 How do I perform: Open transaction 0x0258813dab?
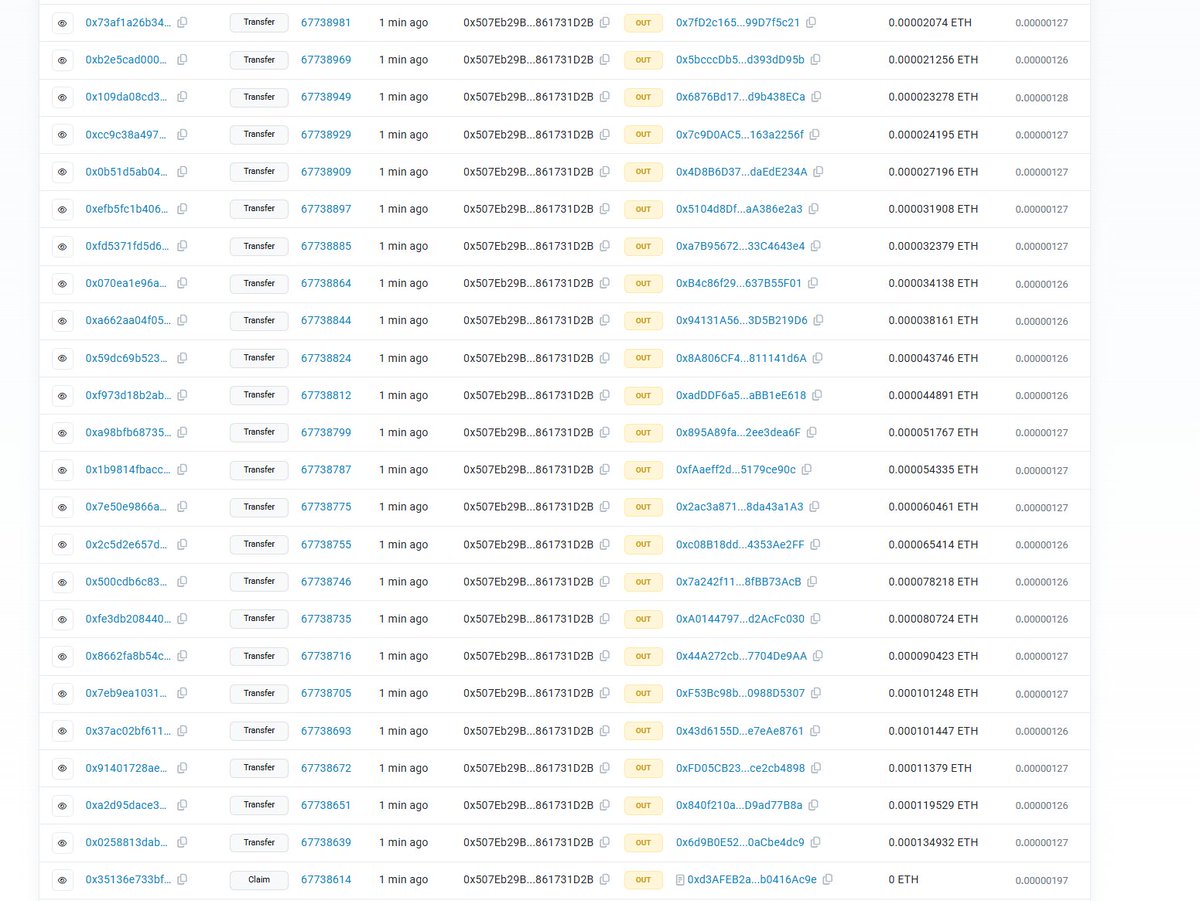pos(128,843)
